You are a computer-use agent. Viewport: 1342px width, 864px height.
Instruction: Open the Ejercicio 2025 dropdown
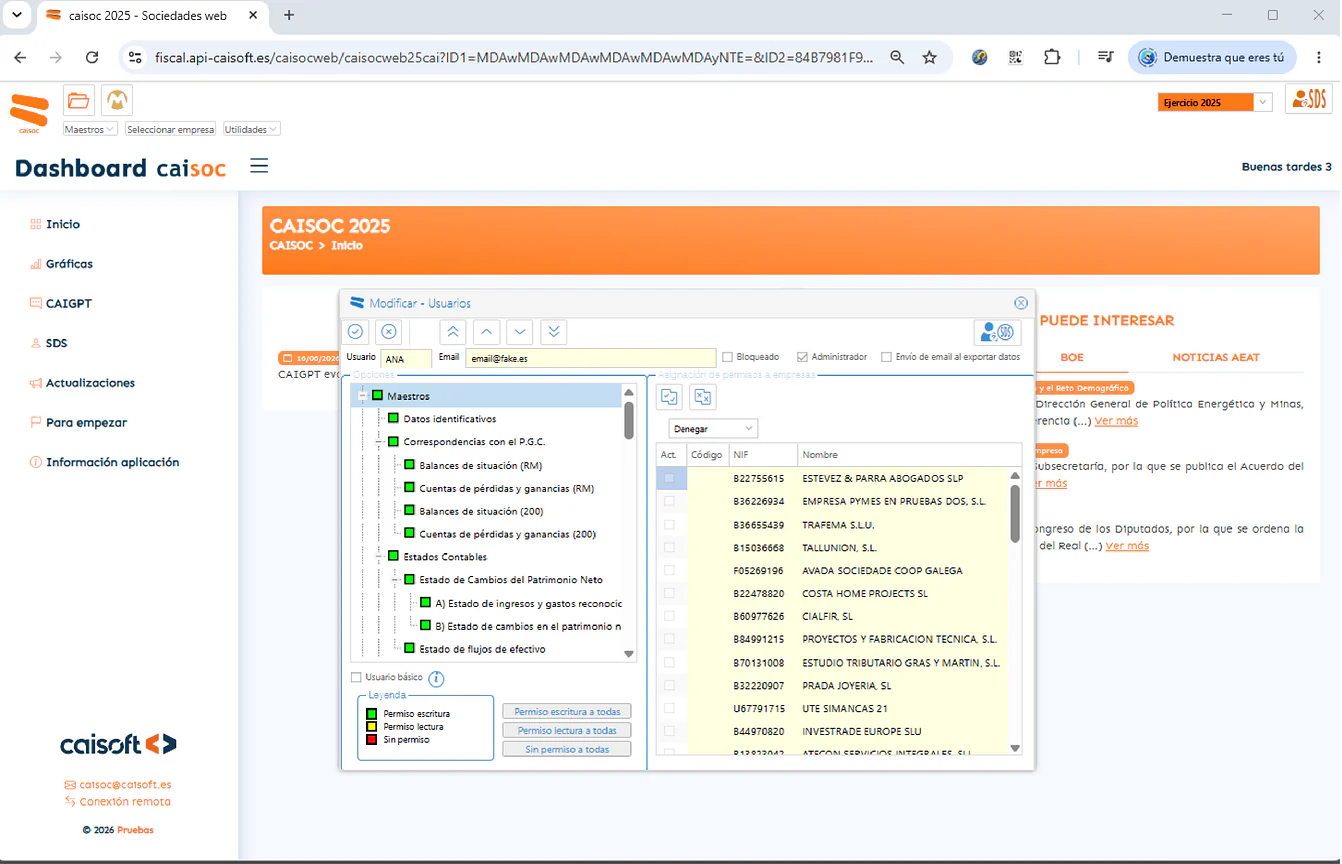point(1214,102)
